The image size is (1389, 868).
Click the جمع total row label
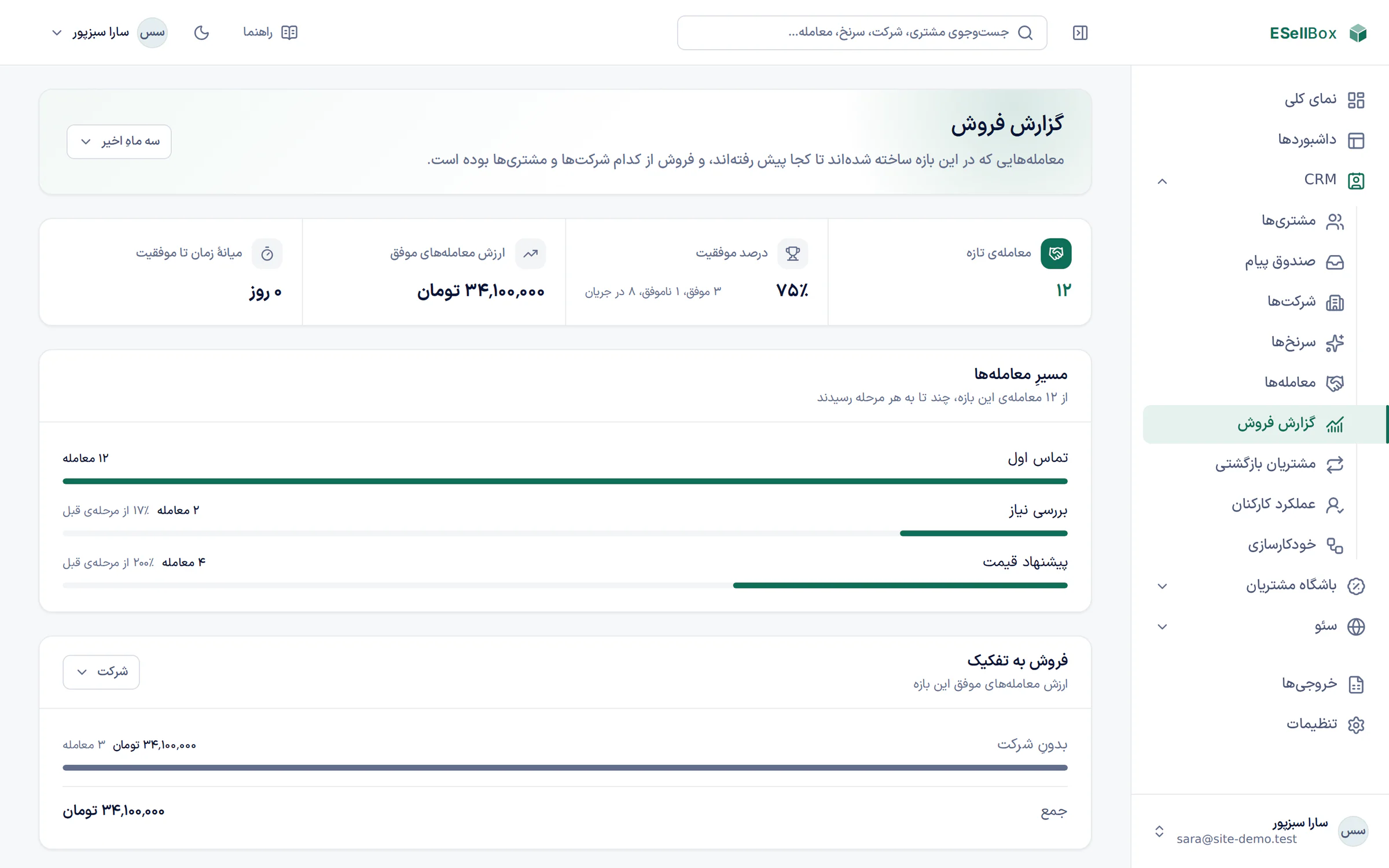coord(1053,812)
